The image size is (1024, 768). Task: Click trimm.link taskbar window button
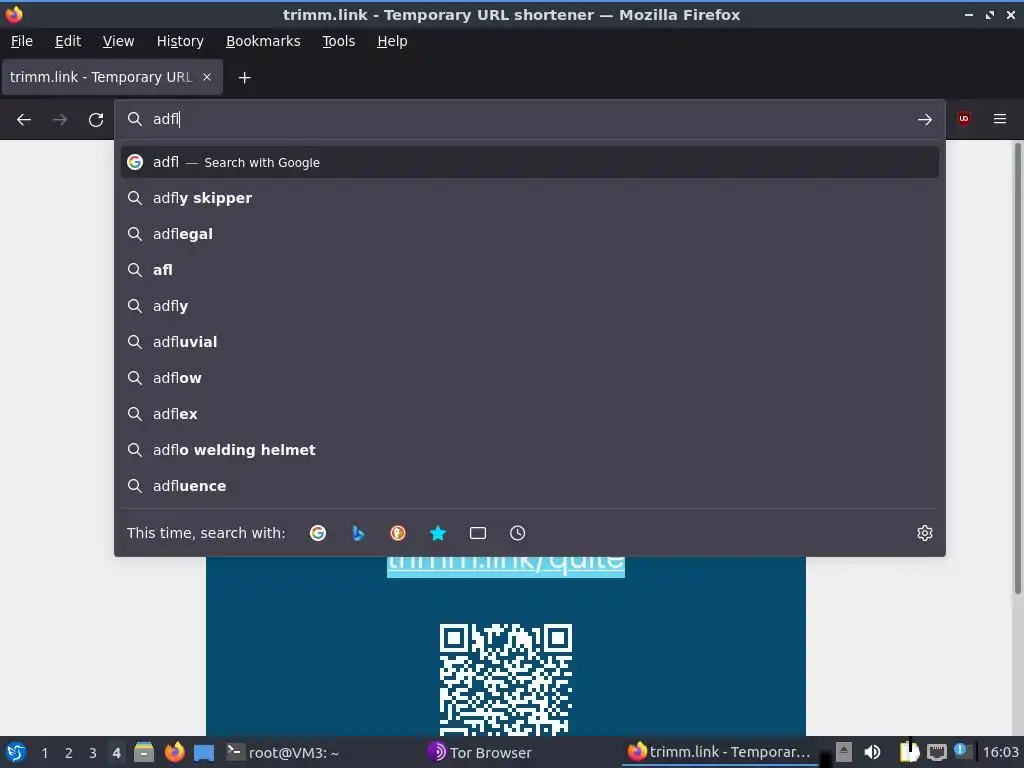(x=720, y=752)
